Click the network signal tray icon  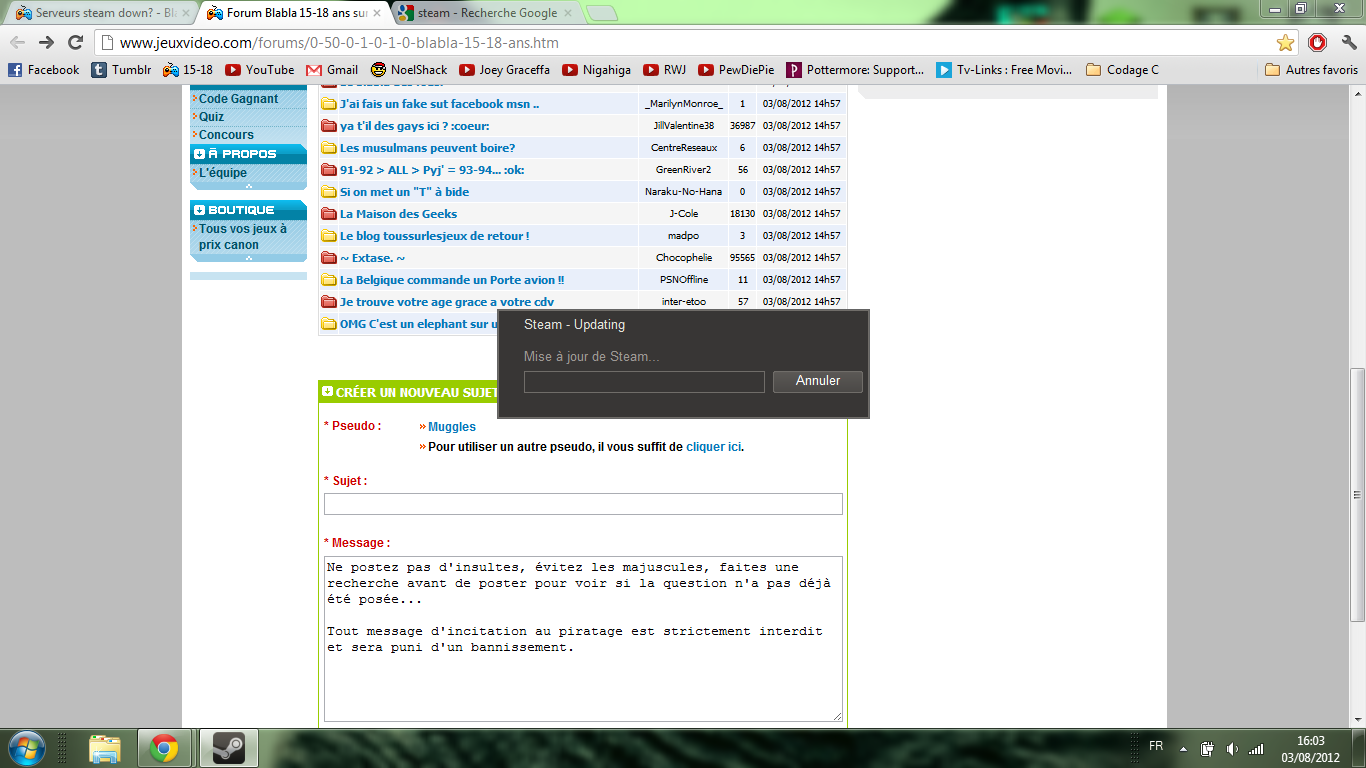[1255, 748]
